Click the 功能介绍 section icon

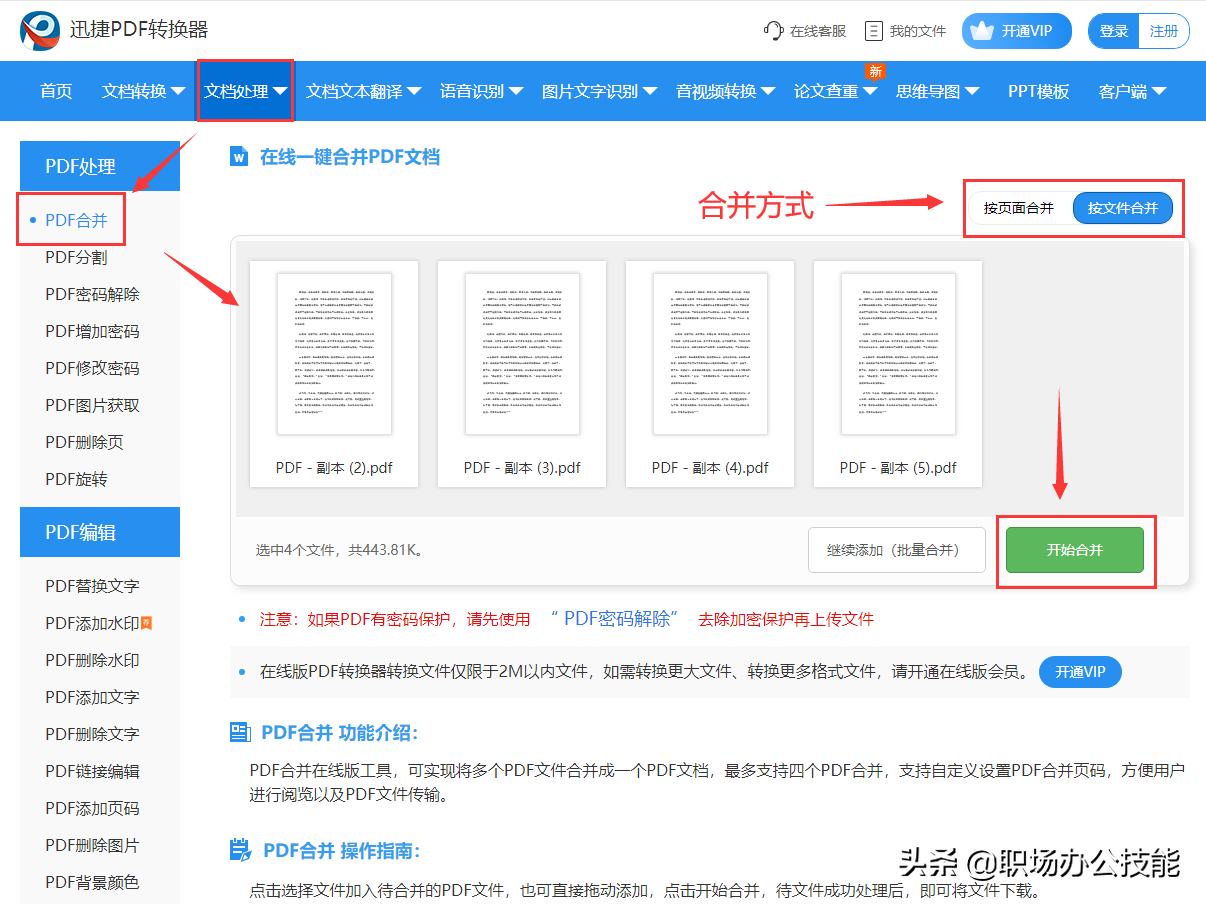tap(240, 733)
